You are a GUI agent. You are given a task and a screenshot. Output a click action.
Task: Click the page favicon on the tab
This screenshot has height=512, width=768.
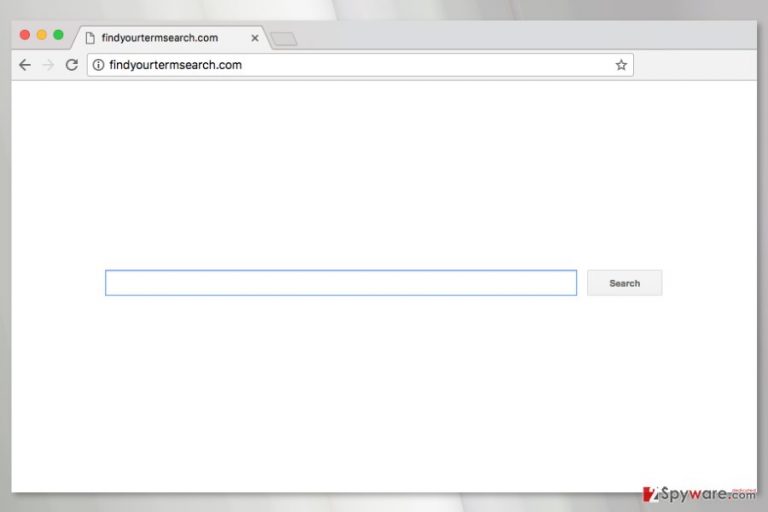tap(90, 38)
